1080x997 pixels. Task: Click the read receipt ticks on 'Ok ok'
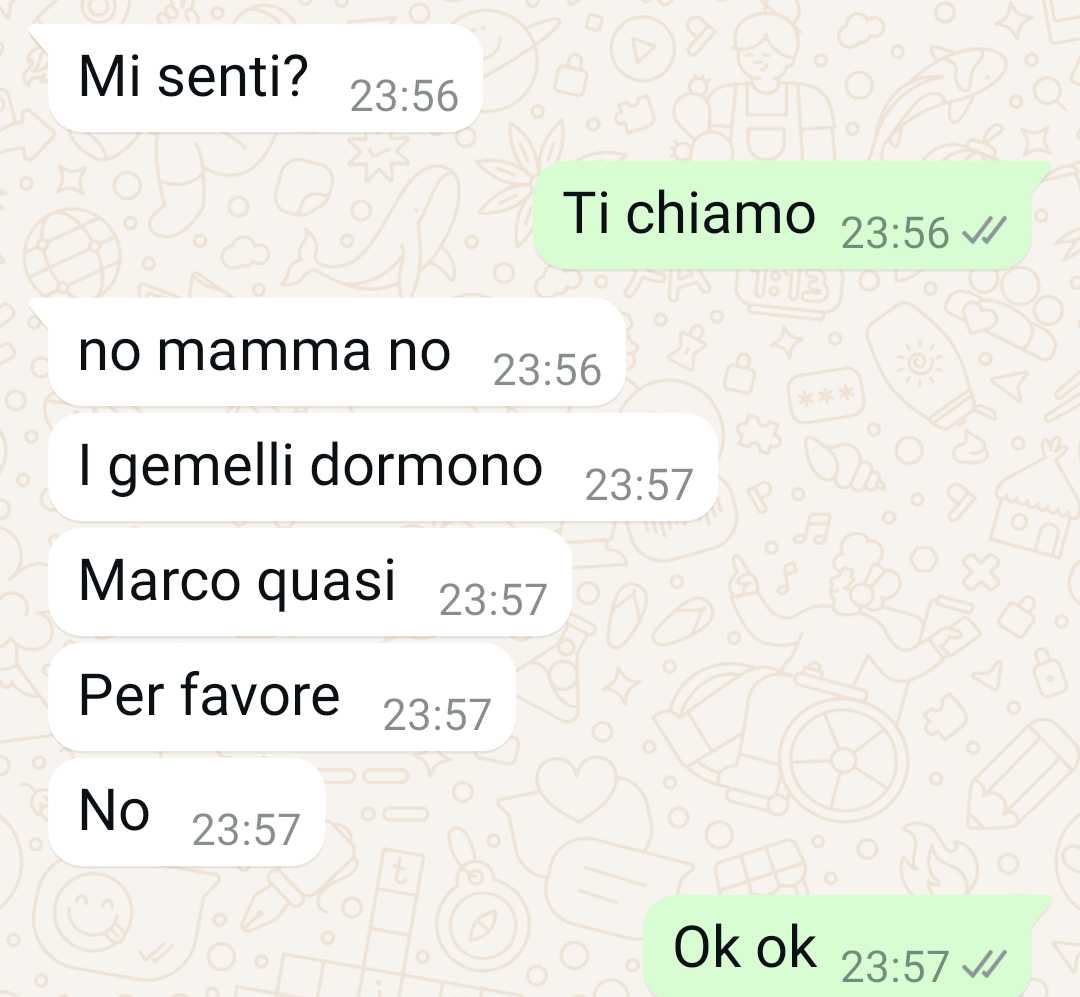click(x=985, y=964)
